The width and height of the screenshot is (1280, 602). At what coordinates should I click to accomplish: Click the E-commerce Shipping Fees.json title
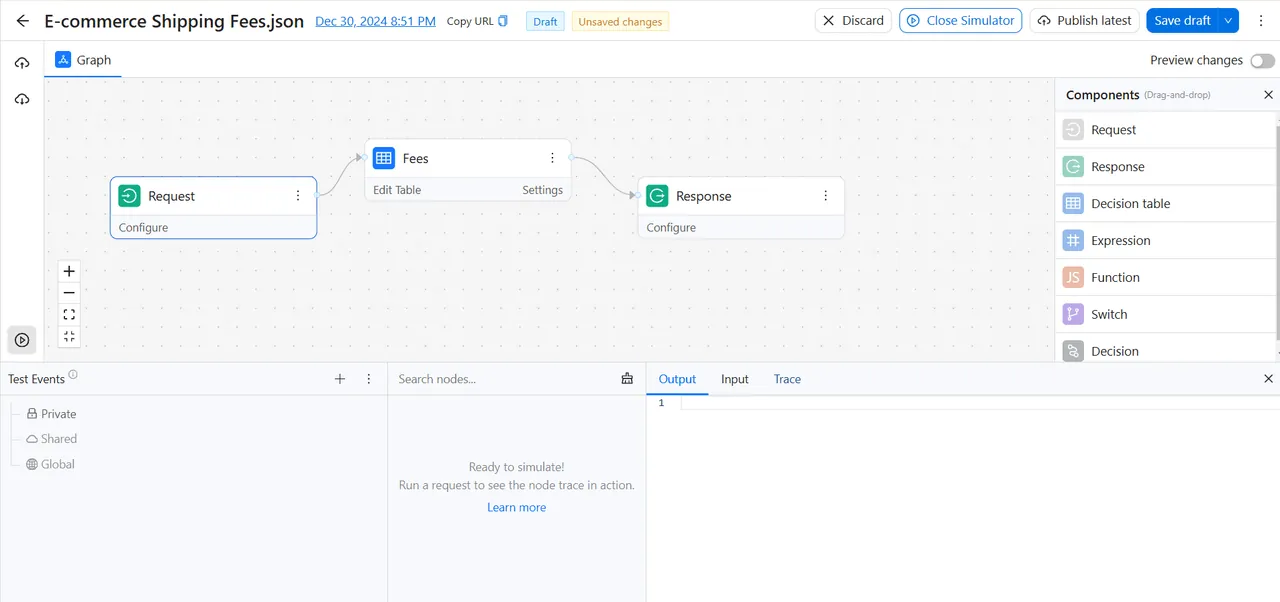point(174,21)
